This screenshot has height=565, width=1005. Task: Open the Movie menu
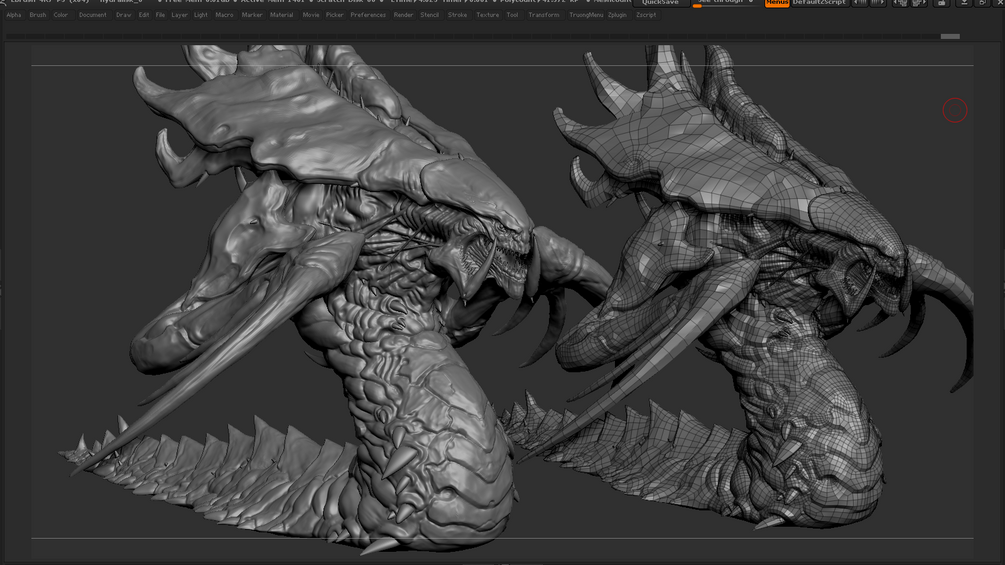pyautogui.click(x=311, y=15)
